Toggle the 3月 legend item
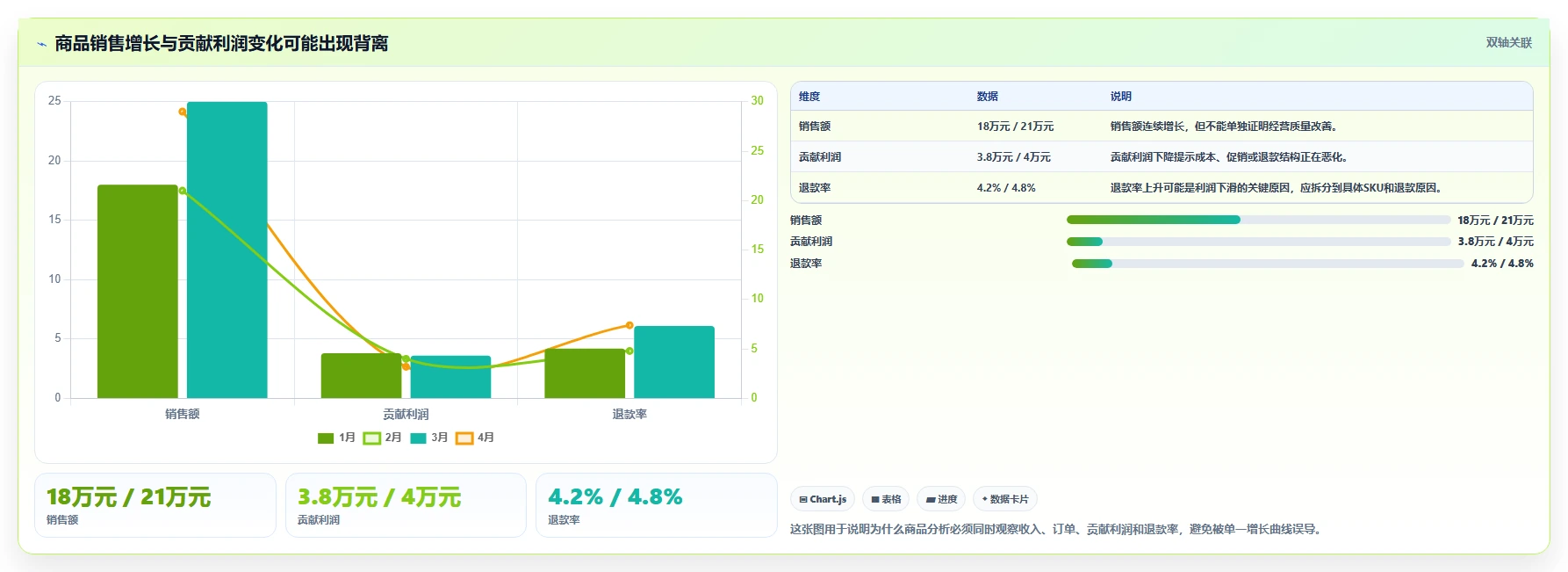The height and width of the screenshot is (572, 1568). [428, 438]
